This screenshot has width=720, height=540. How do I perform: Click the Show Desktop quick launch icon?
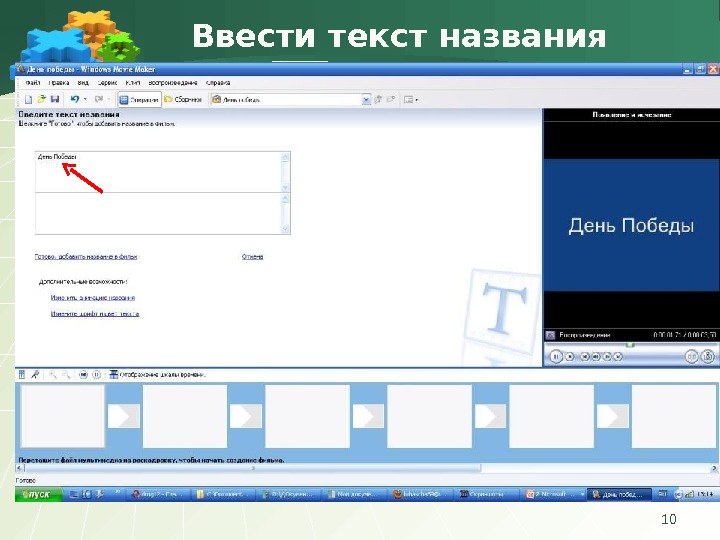pyautogui.click(x=73, y=494)
